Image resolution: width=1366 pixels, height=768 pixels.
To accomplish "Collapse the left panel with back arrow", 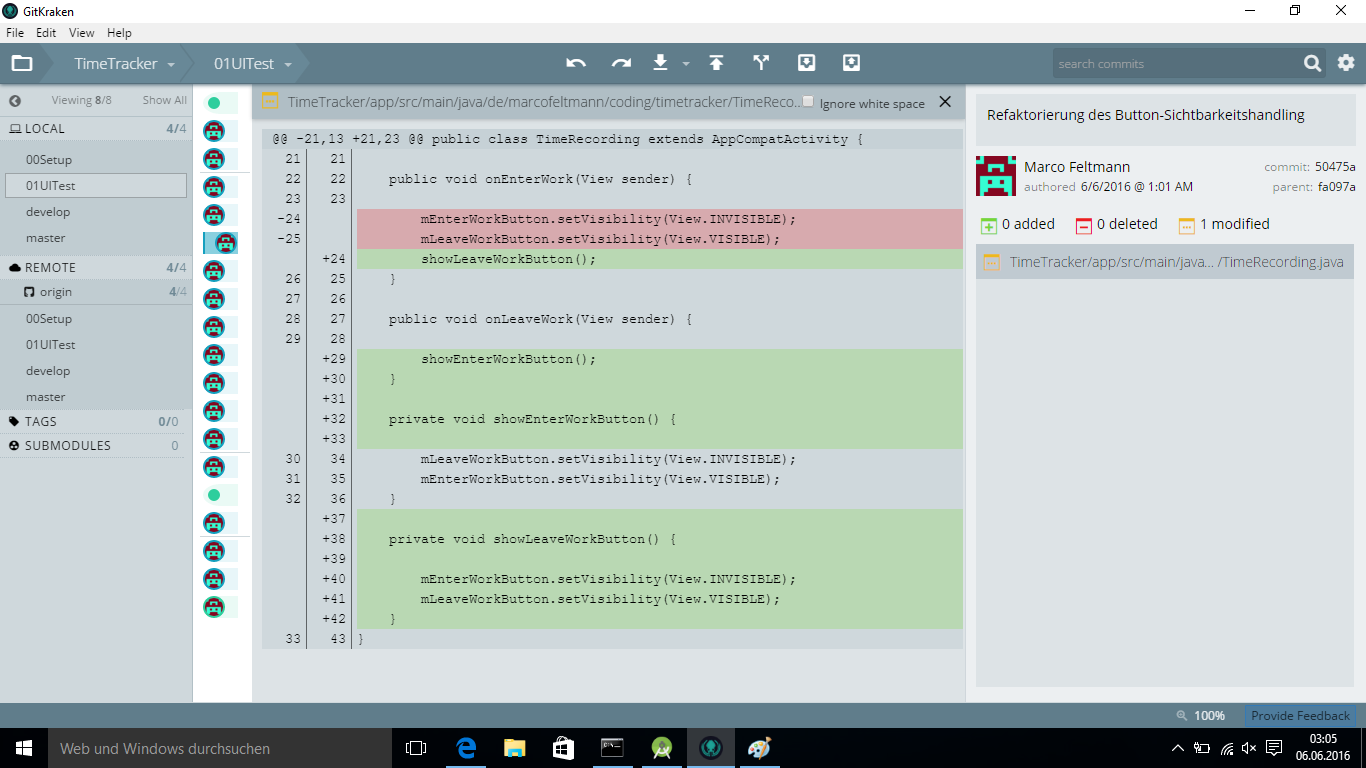I will [x=15, y=100].
